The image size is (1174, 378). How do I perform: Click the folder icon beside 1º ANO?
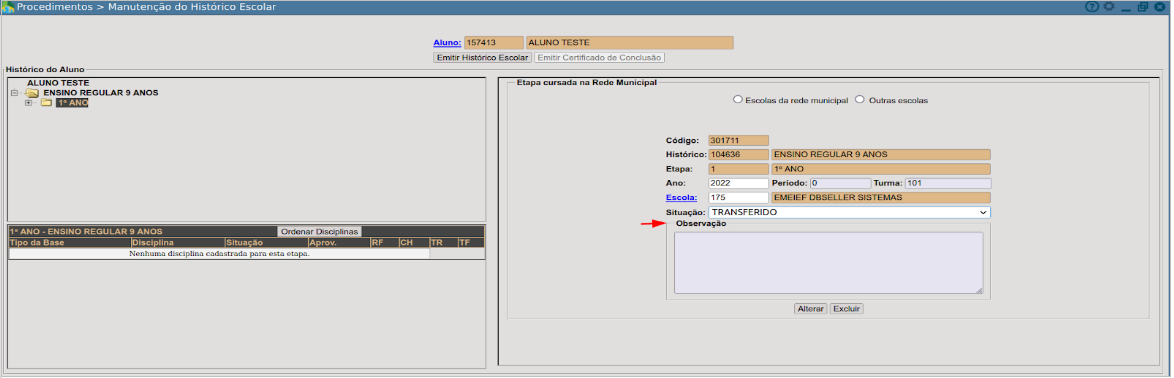tap(46, 103)
